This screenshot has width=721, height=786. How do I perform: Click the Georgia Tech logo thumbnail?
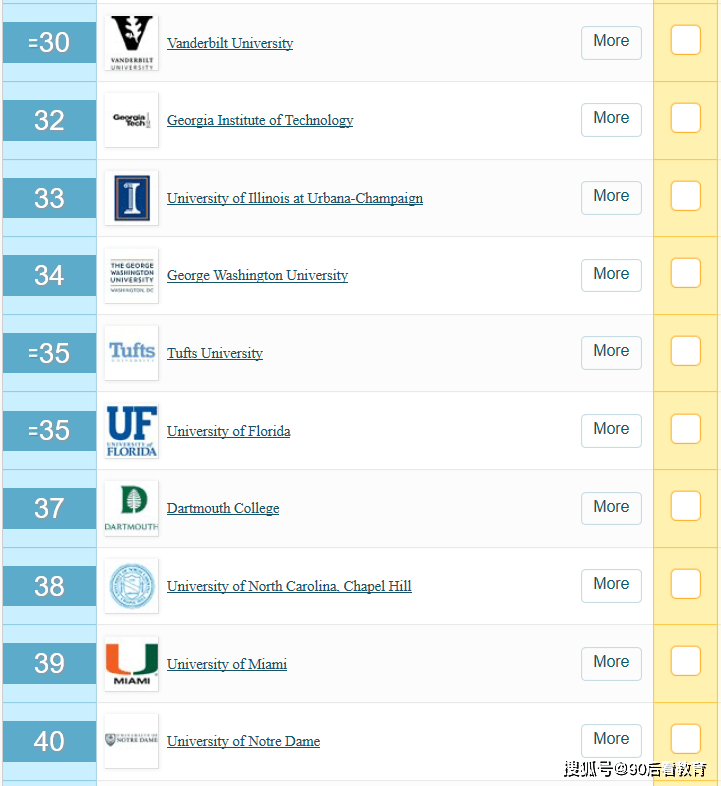131,120
